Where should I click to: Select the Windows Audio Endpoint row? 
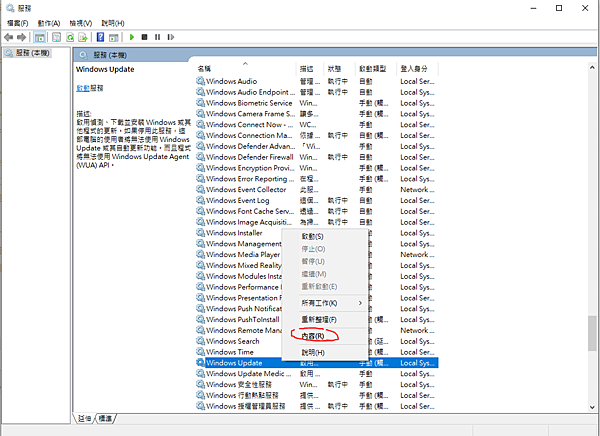[x=317, y=92]
